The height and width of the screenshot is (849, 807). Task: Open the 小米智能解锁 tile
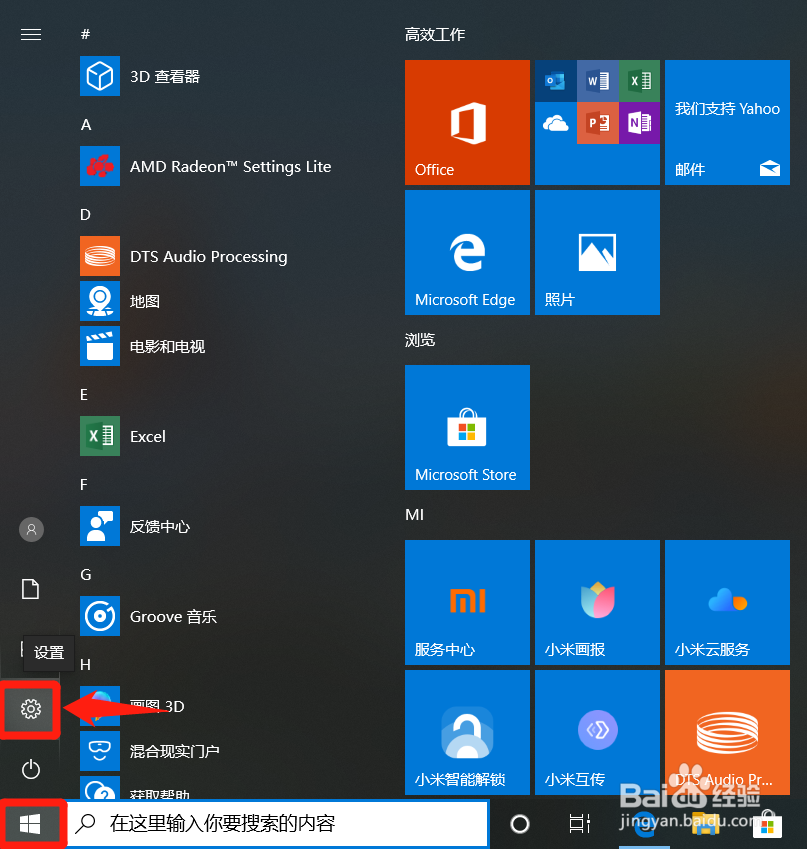[x=467, y=732]
